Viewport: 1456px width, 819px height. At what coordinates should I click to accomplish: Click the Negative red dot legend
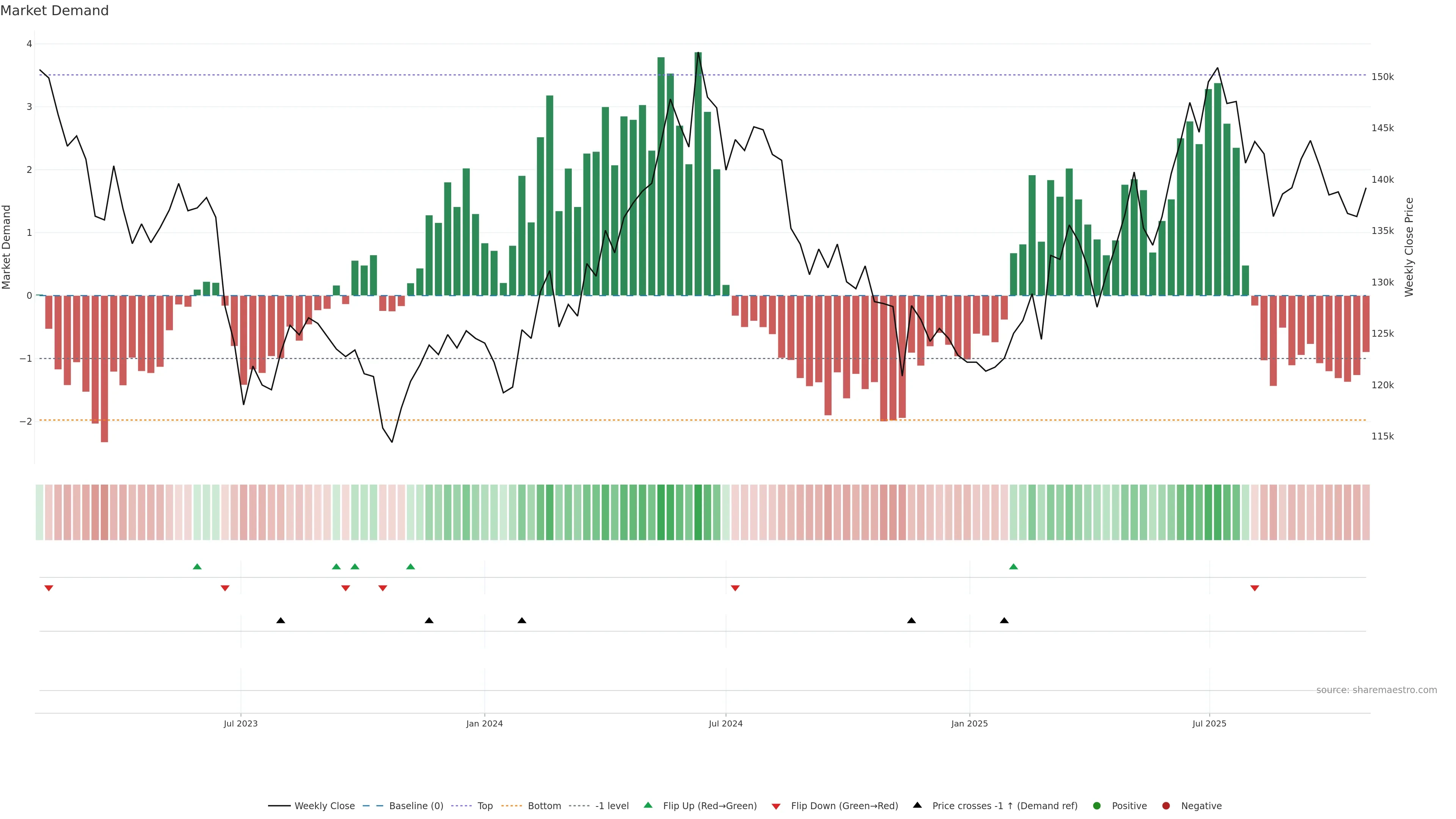click(x=1166, y=805)
